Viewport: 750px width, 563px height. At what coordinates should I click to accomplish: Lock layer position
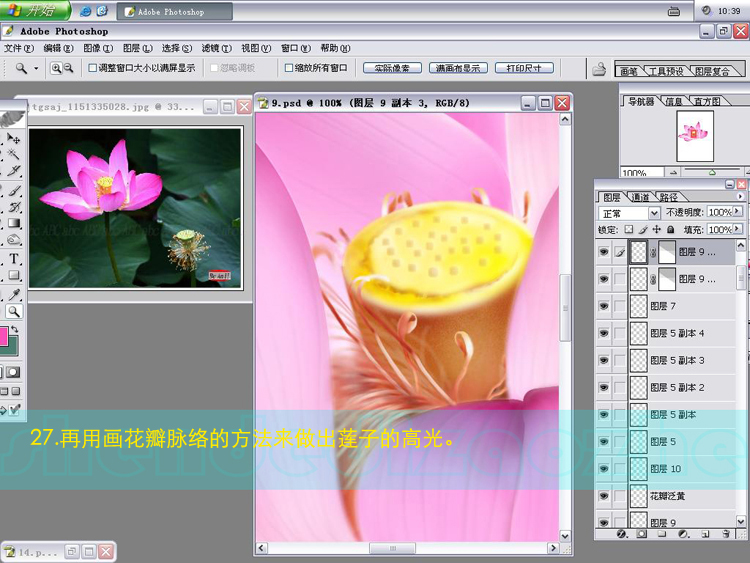pyautogui.click(x=657, y=230)
